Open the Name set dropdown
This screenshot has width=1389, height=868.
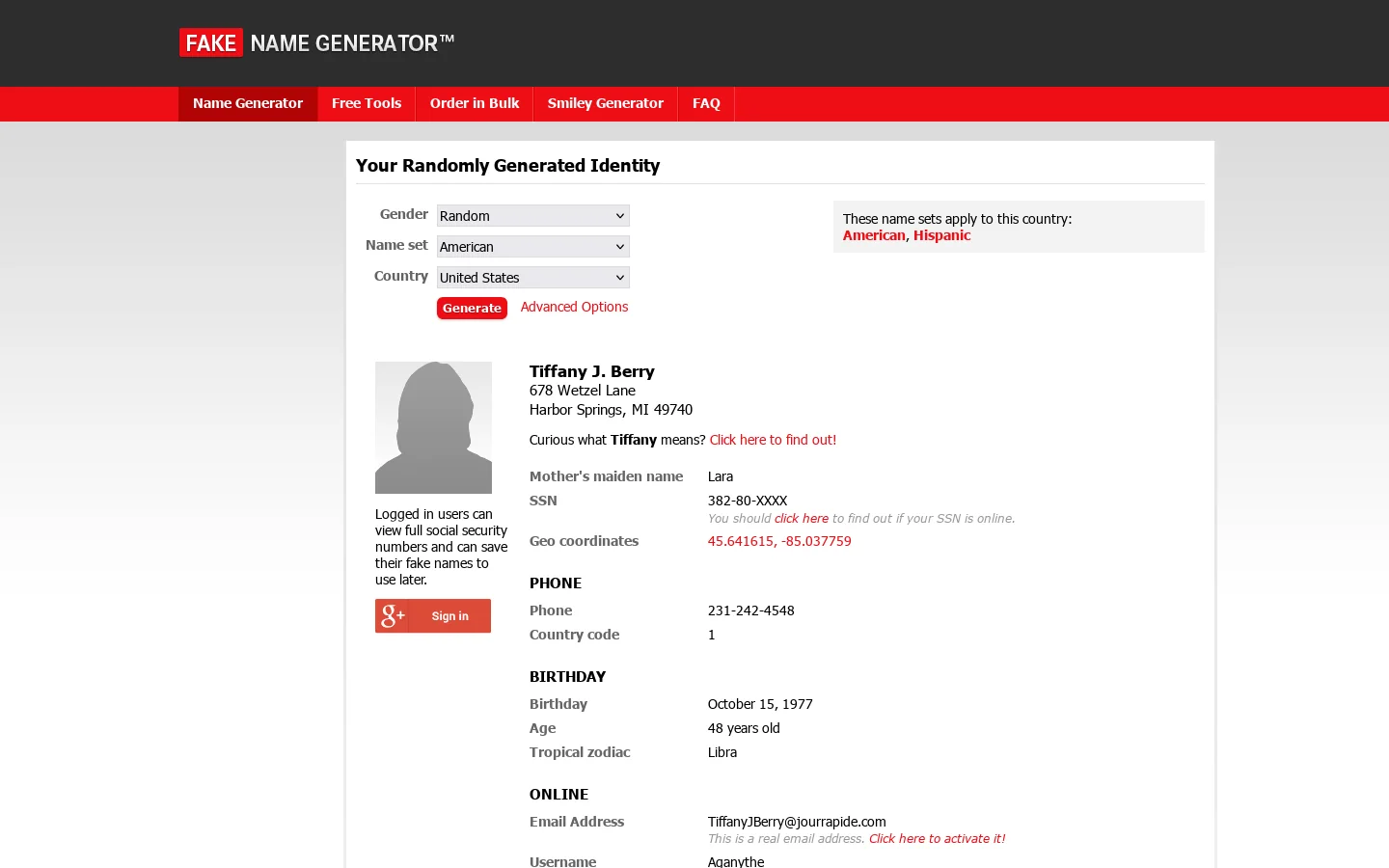point(532,247)
